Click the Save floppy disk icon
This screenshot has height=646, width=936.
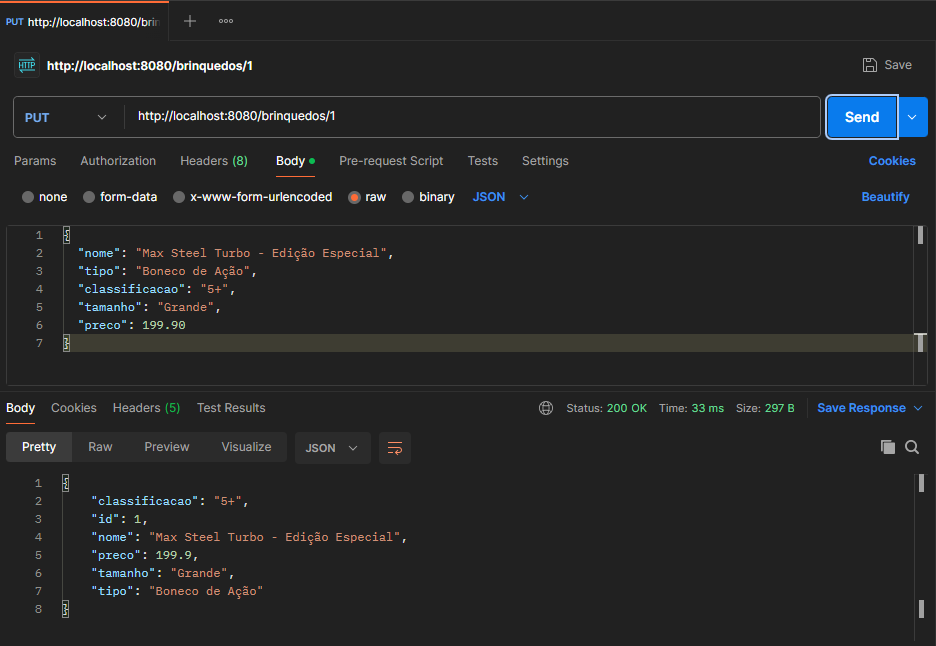click(870, 65)
